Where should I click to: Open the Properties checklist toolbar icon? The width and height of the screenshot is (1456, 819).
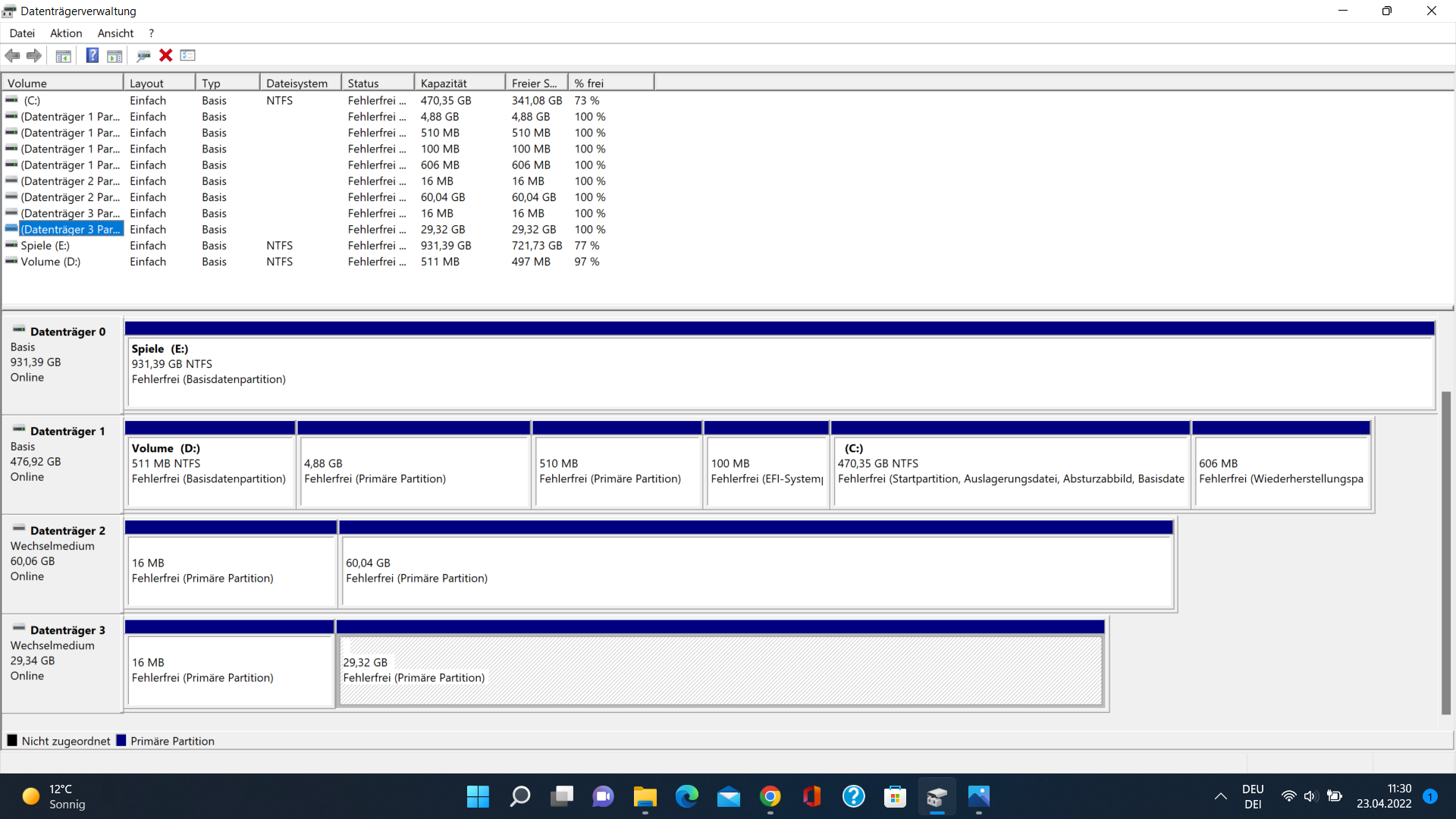tap(188, 55)
